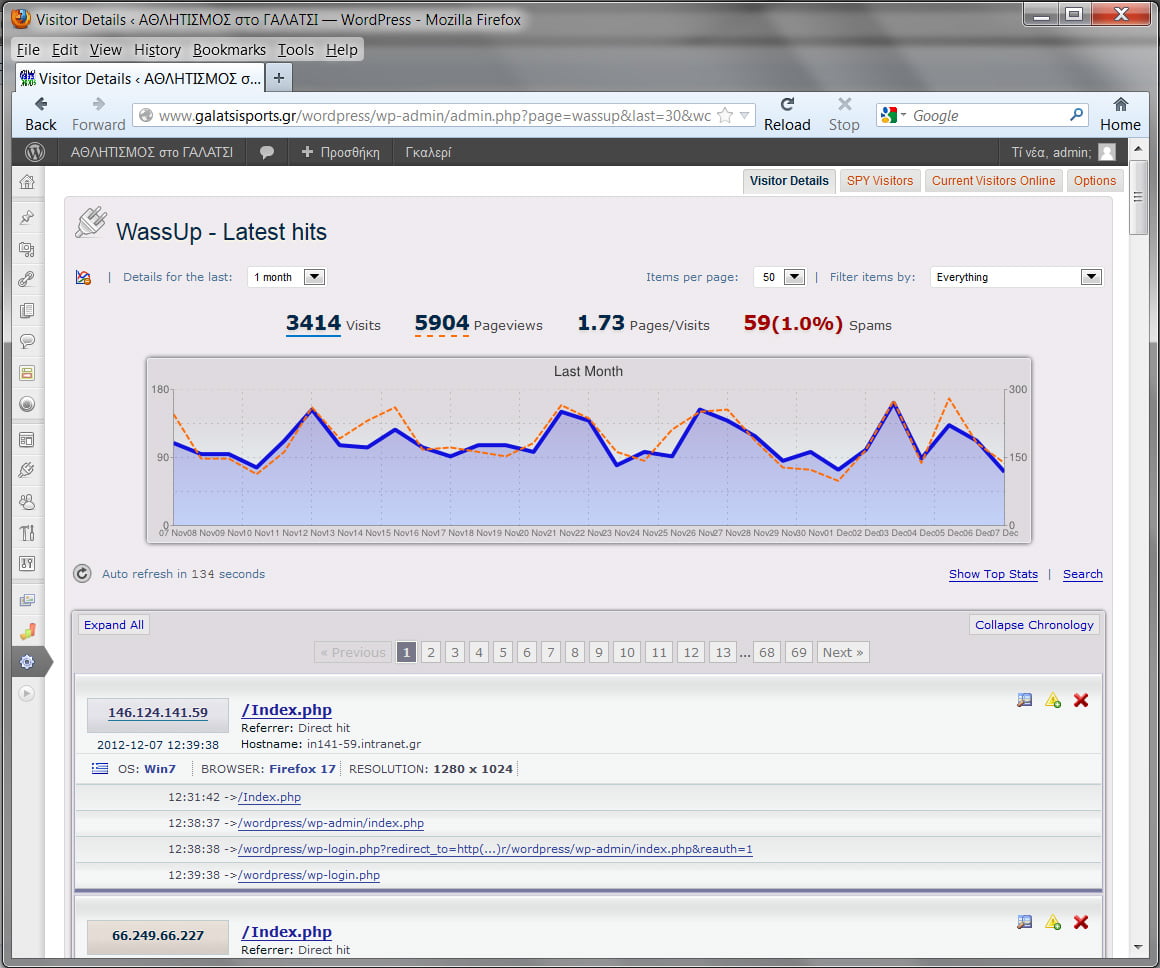Click the Expand All button
This screenshot has width=1160, height=968.
pyautogui.click(x=114, y=625)
